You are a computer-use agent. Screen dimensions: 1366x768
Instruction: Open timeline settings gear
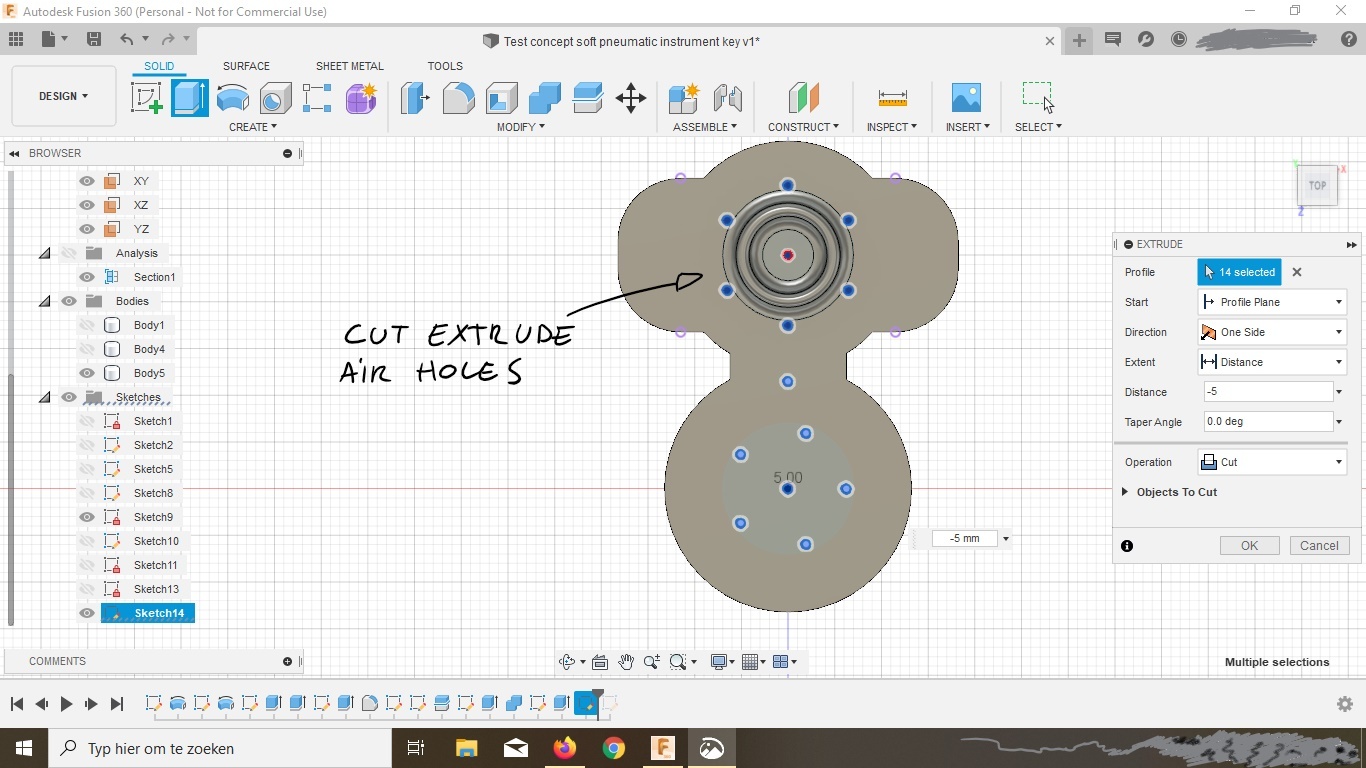[1345, 704]
